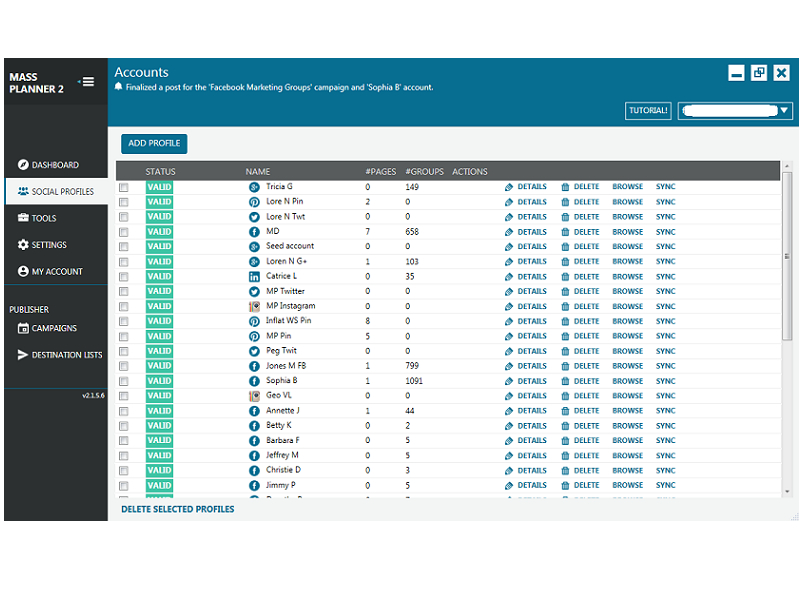Click the scrollbar up arrow in the accounts list
The height and width of the screenshot is (600, 800).
point(787,166)
